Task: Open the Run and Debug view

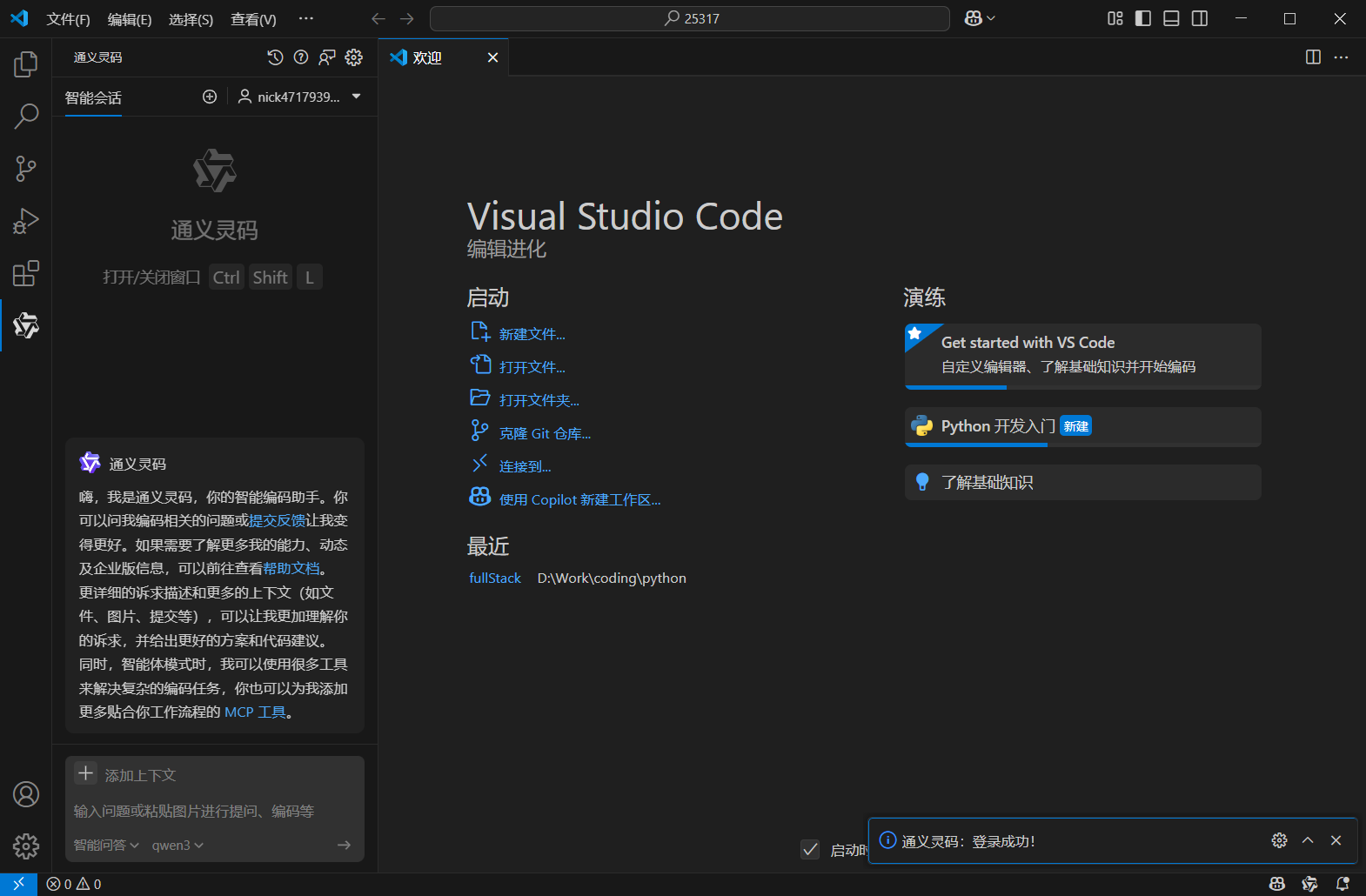Action: click(x=26, y=221)
